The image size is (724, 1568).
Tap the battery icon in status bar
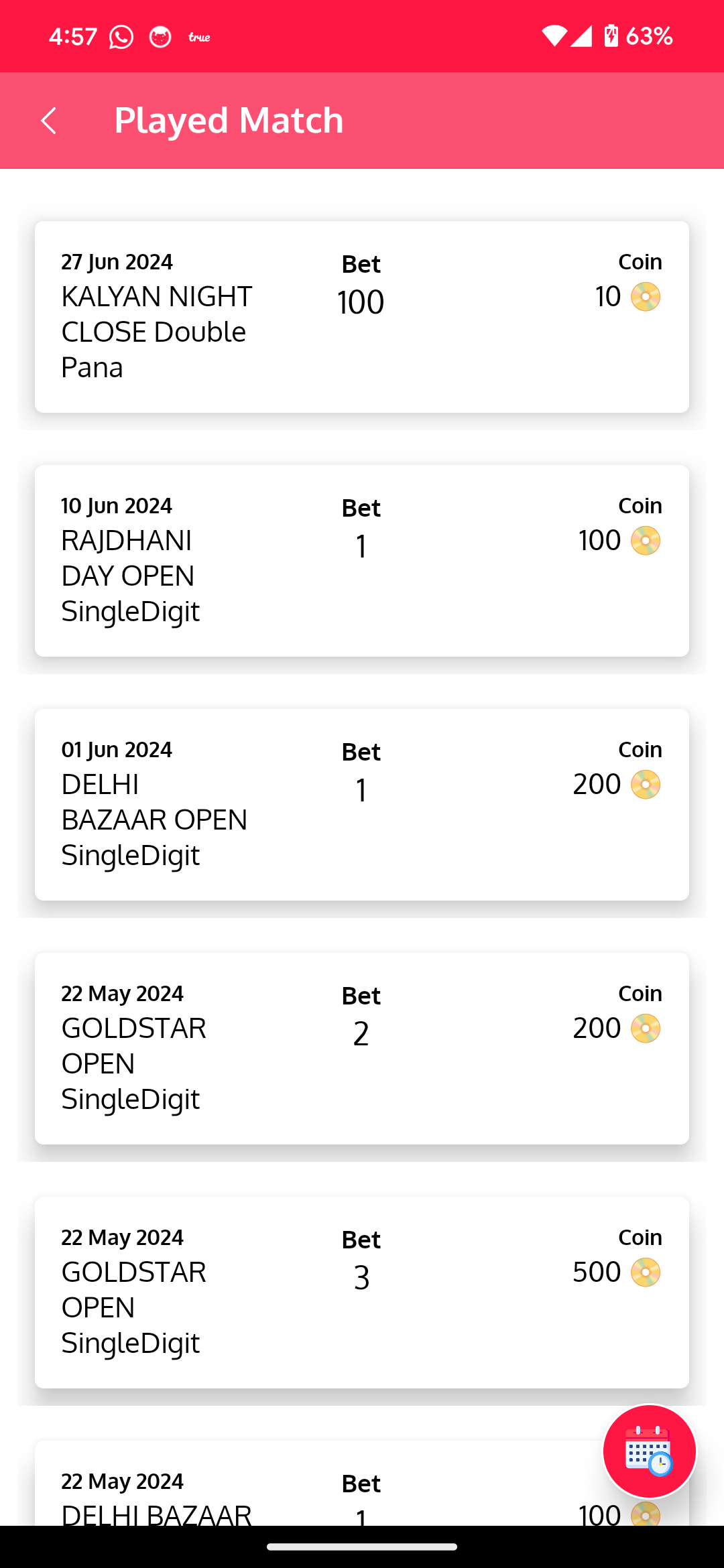611,36
